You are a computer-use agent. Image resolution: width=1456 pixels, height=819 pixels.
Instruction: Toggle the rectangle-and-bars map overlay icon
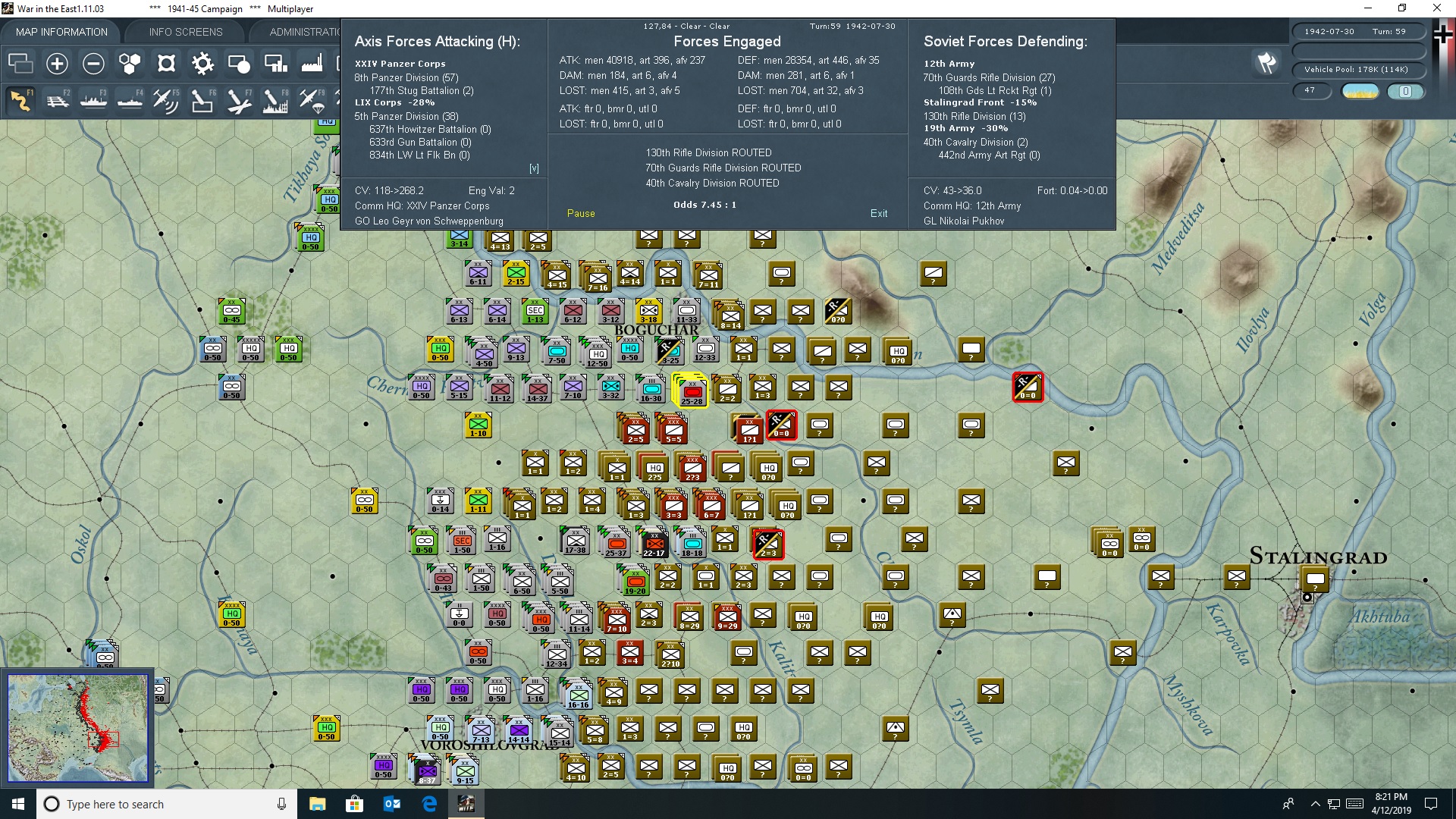click(x=275, y=64)
